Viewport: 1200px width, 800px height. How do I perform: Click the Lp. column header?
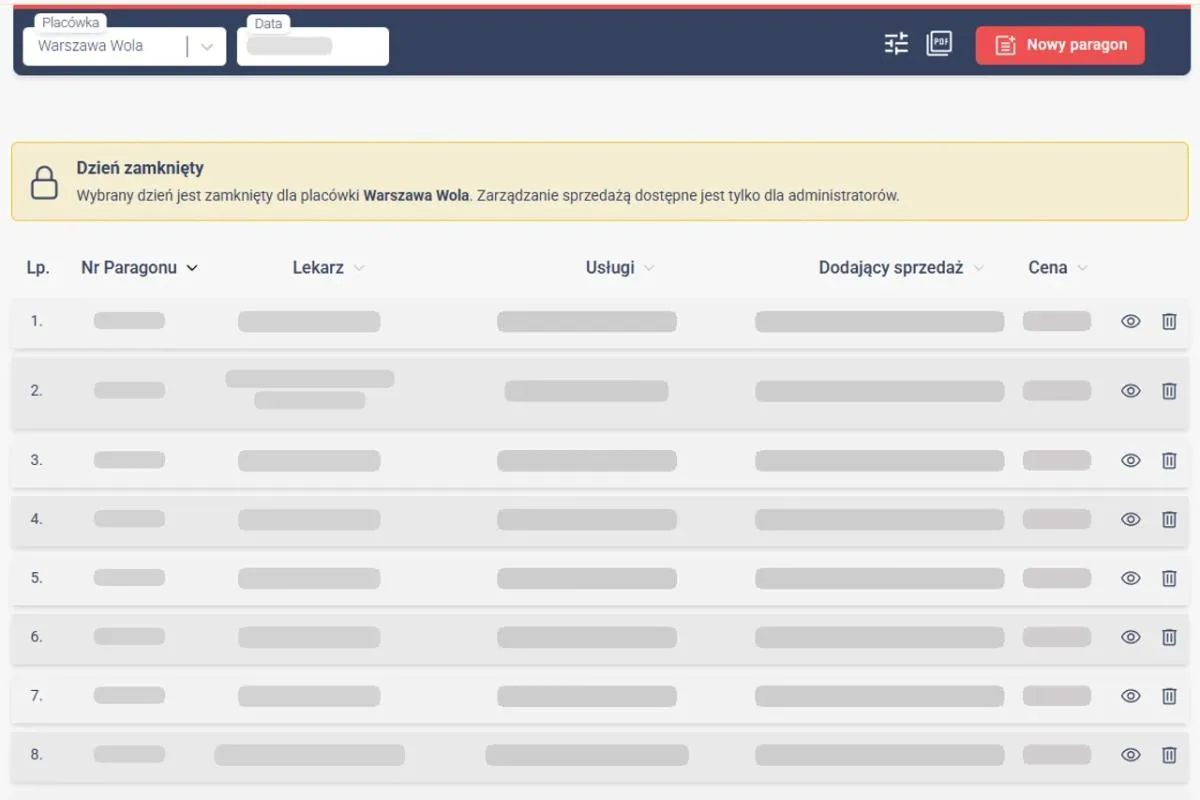[38, 268]
